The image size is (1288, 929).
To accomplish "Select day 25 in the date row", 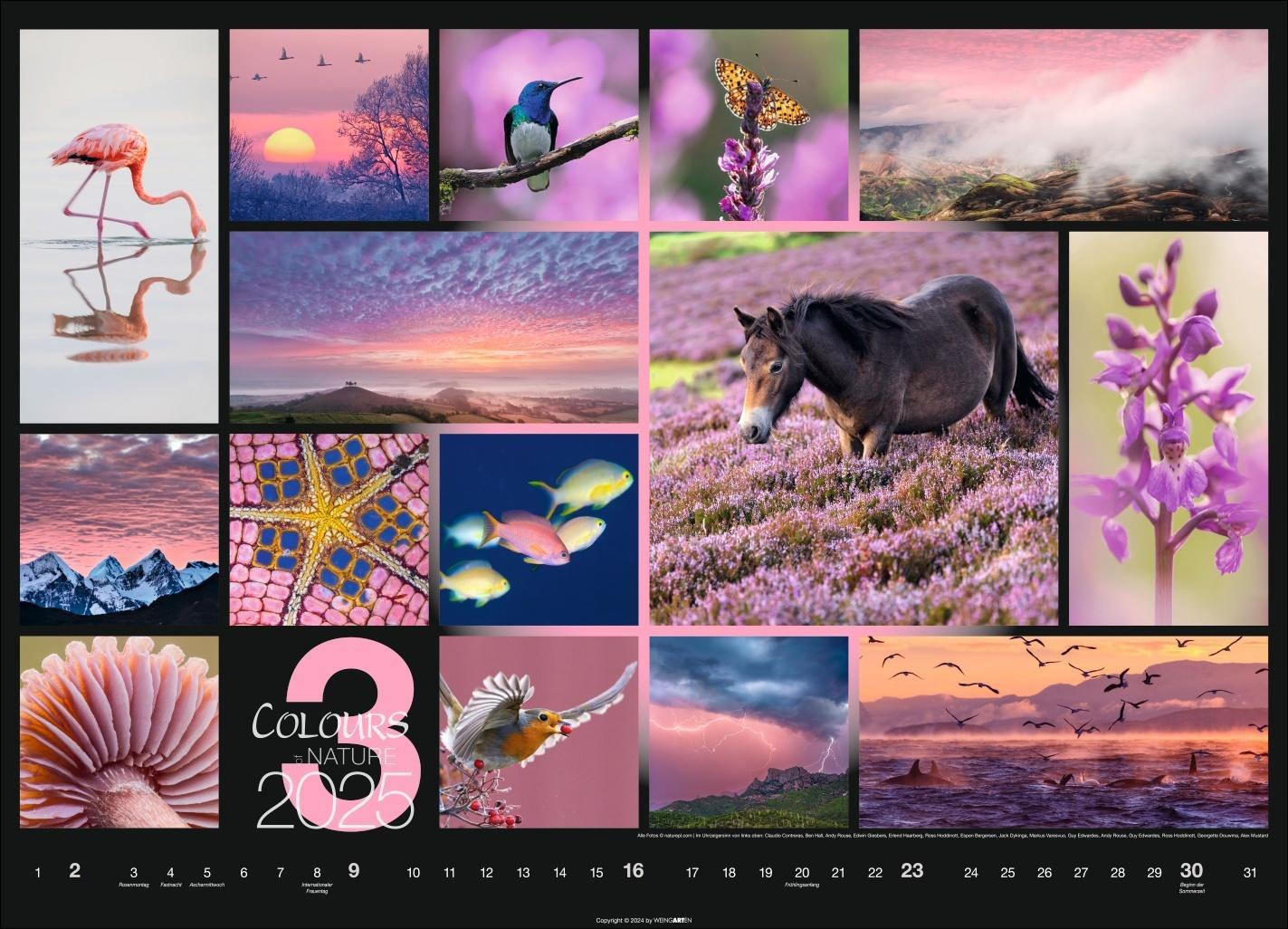I will pyautogui.click(x=1008, y=873).
